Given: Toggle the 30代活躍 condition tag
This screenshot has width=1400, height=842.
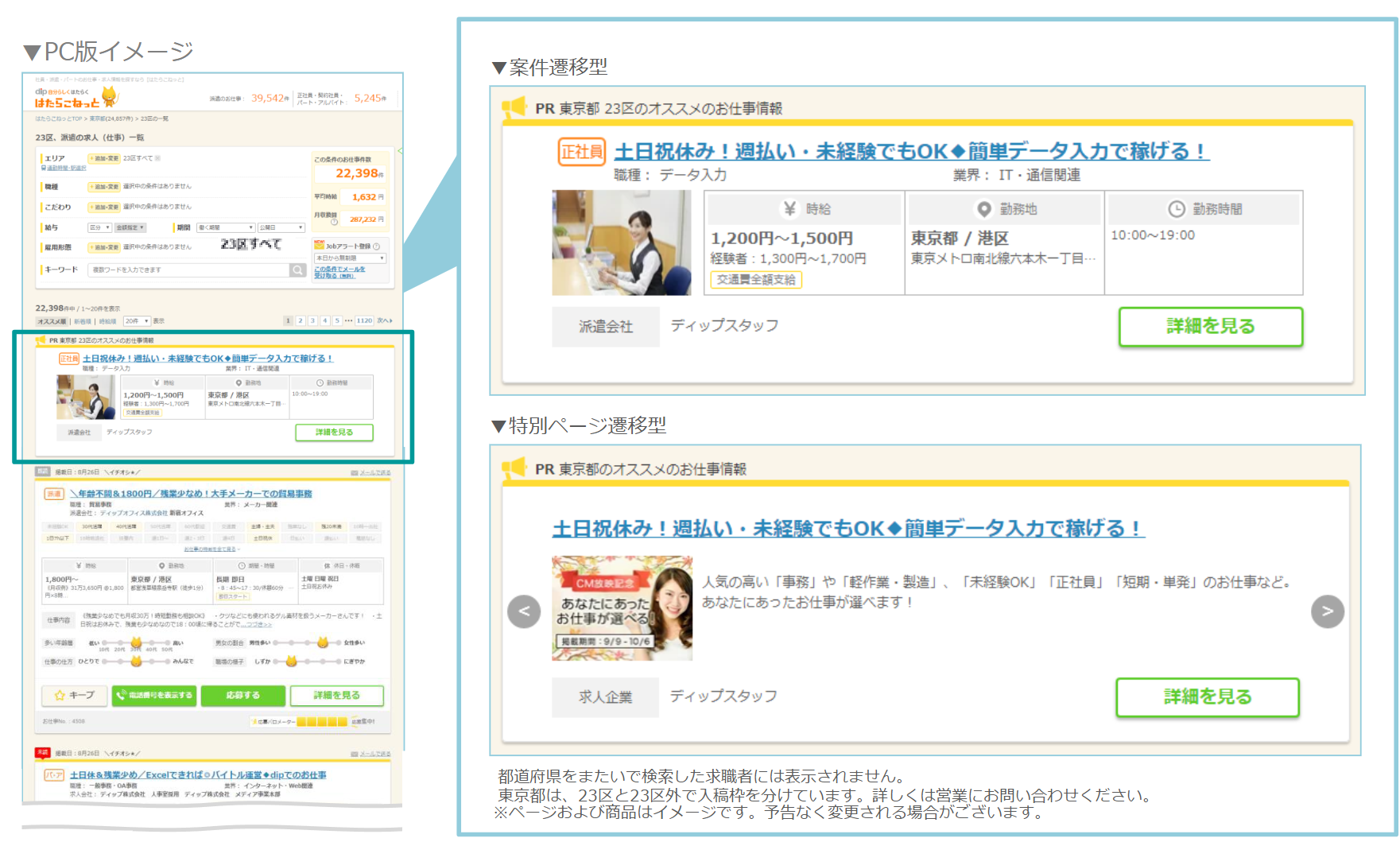Looking at the screenshot, I should click(x=91, y=526).
